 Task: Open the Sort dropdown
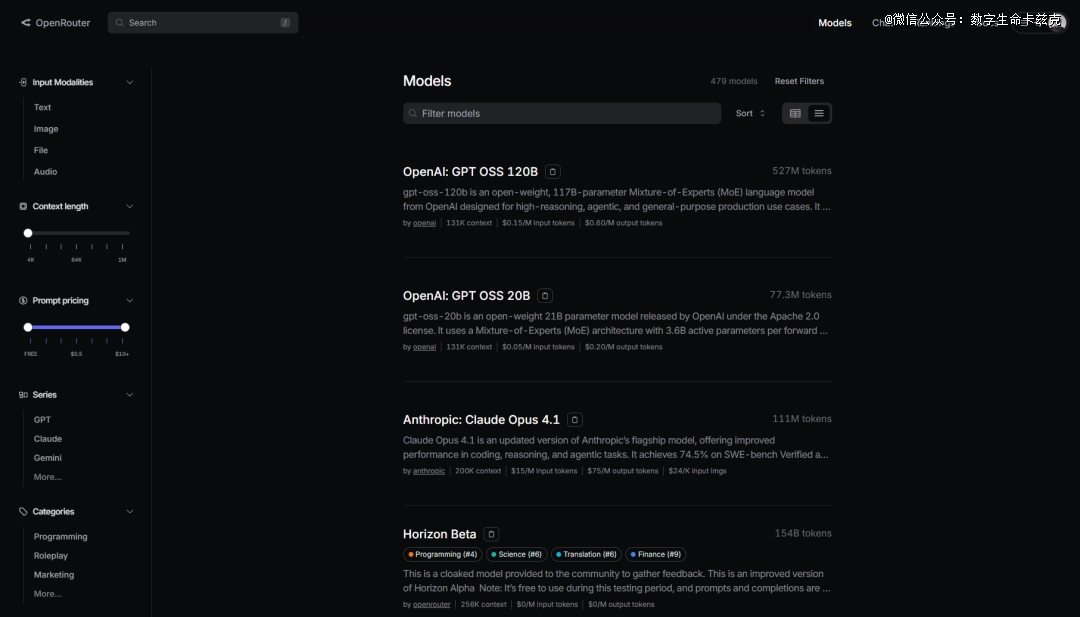[750, 114]
